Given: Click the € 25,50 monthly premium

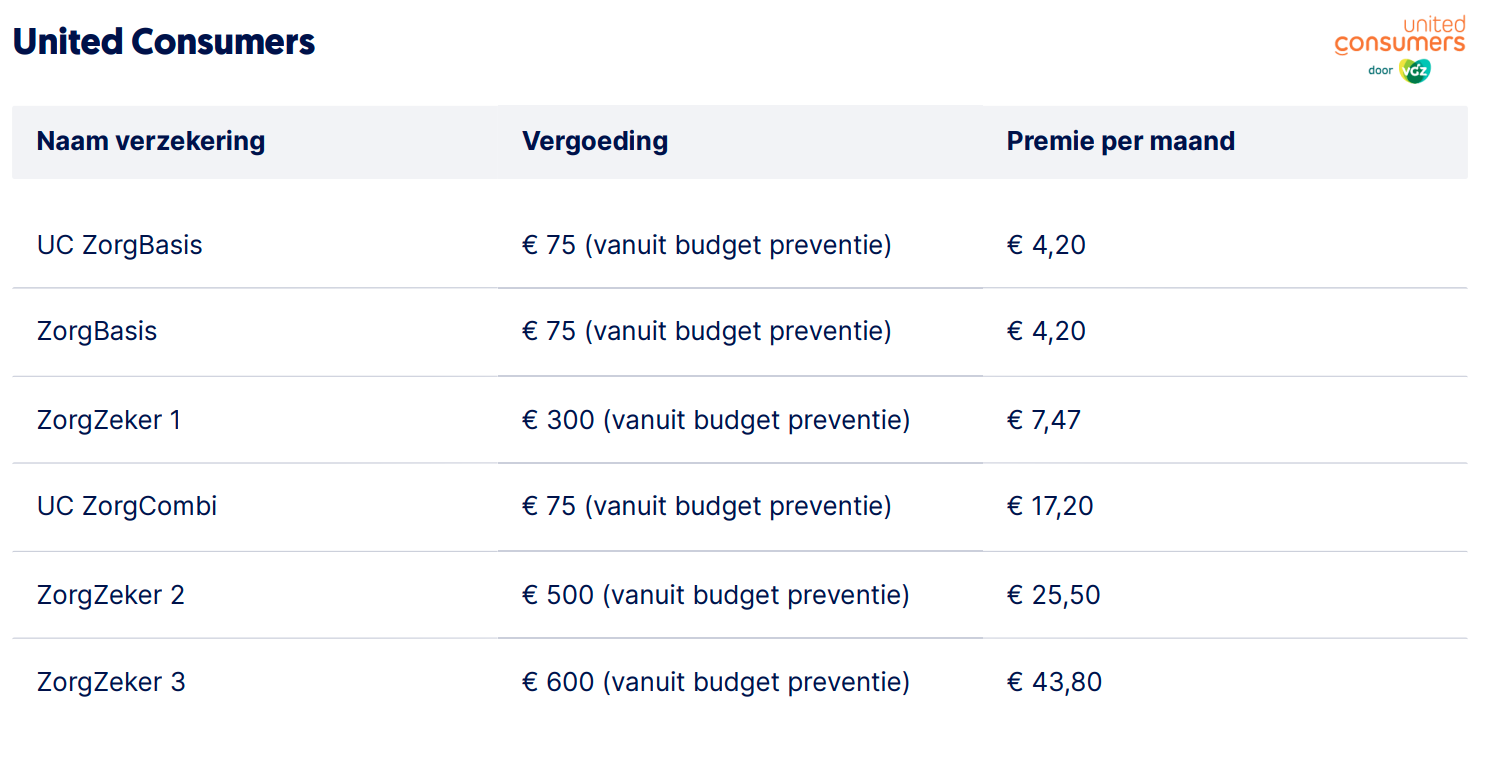Looking at the screenshot, I should coord(1053,595).
